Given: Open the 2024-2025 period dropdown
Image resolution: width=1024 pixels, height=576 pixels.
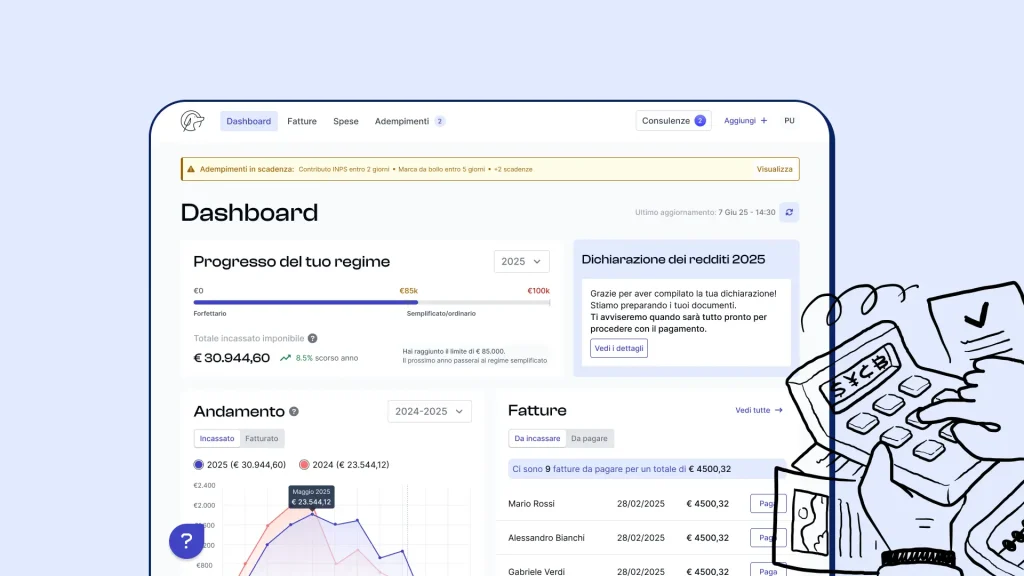Looking at the screenshot, I should [429, 411].
